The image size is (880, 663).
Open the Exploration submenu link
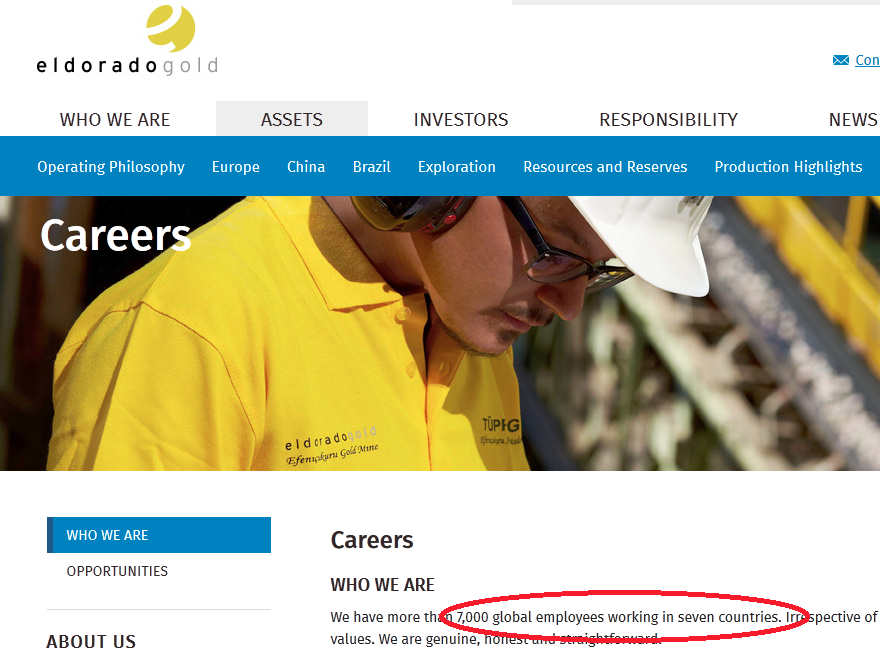457,167
